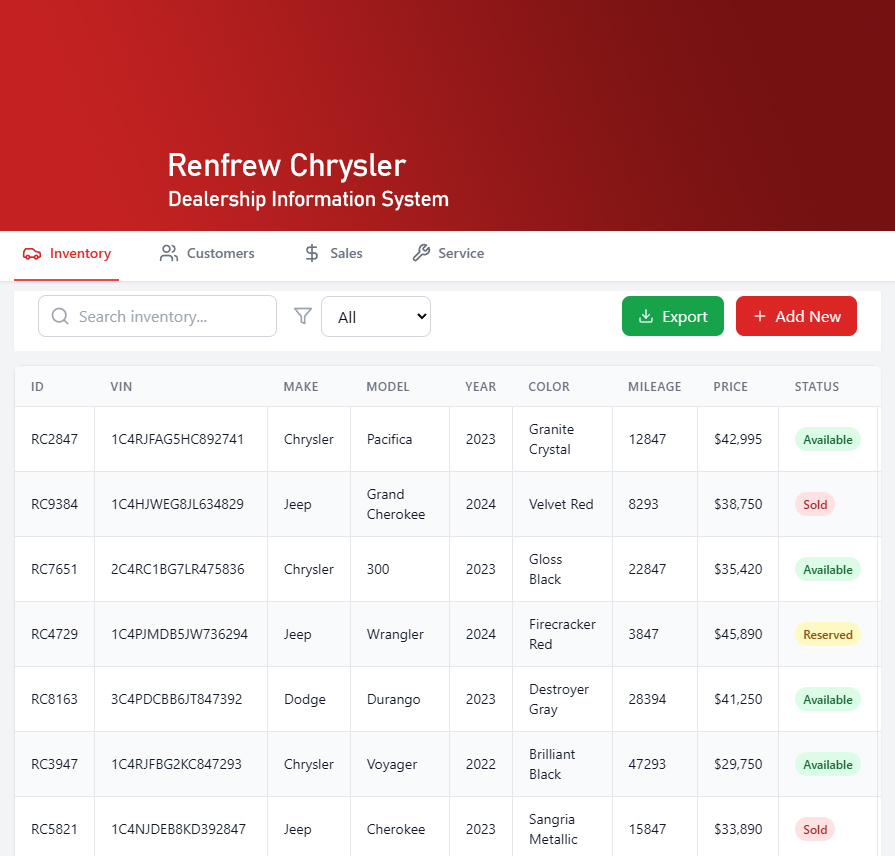Click the Sold badge in RC9384 row

[x=815, y=504]
